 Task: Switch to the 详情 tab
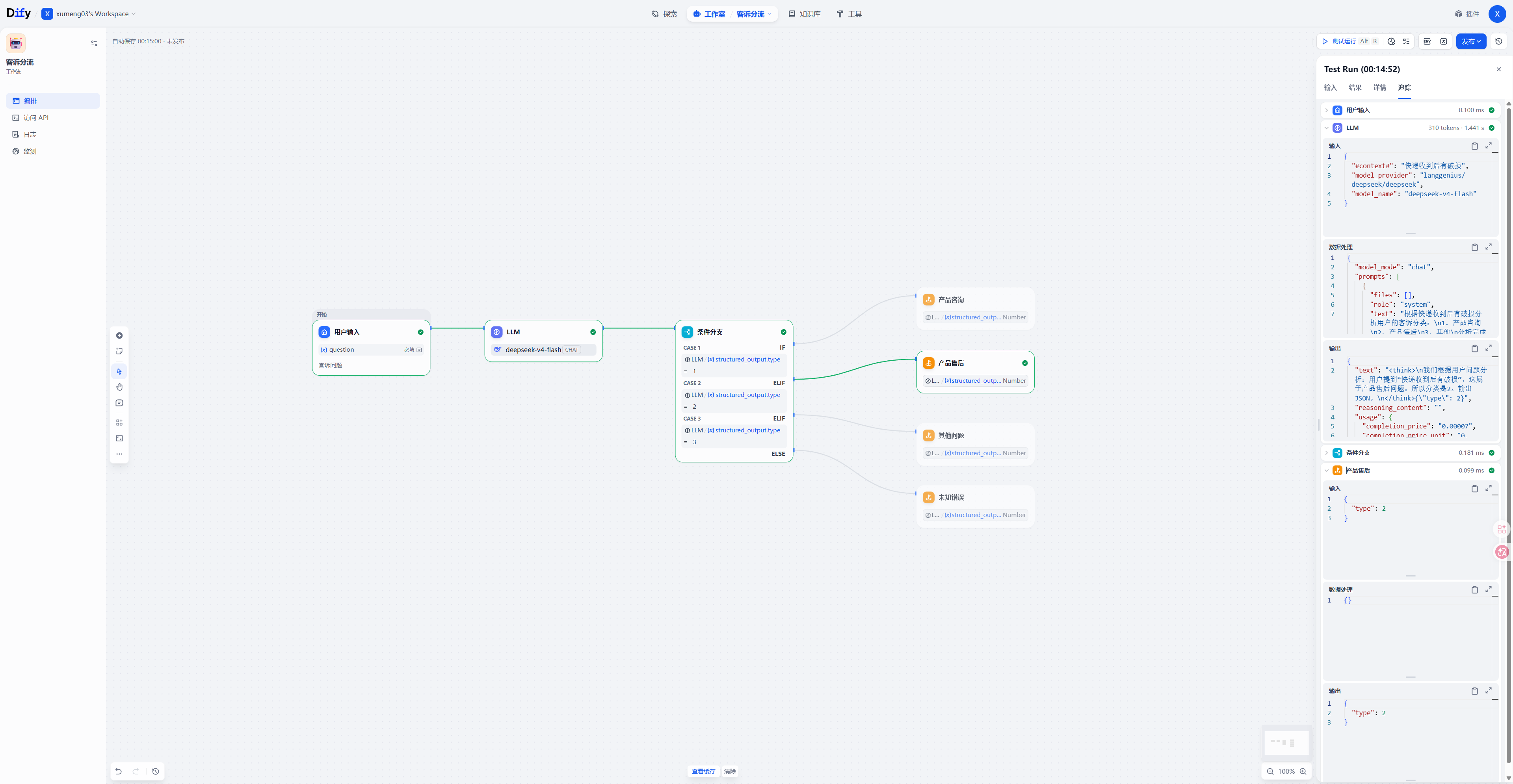(x=1380, y=87)
